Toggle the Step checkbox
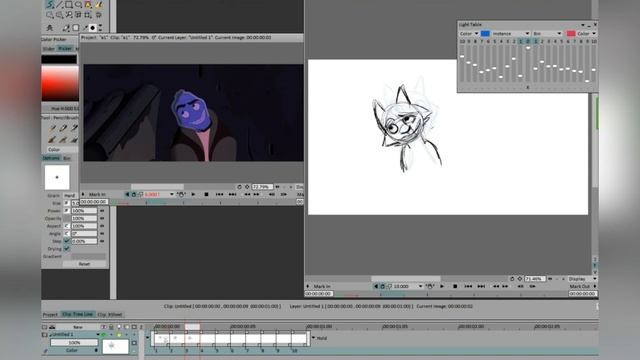Image resolution: width=640 pixels, height=360 pixels. click(67, 241)
